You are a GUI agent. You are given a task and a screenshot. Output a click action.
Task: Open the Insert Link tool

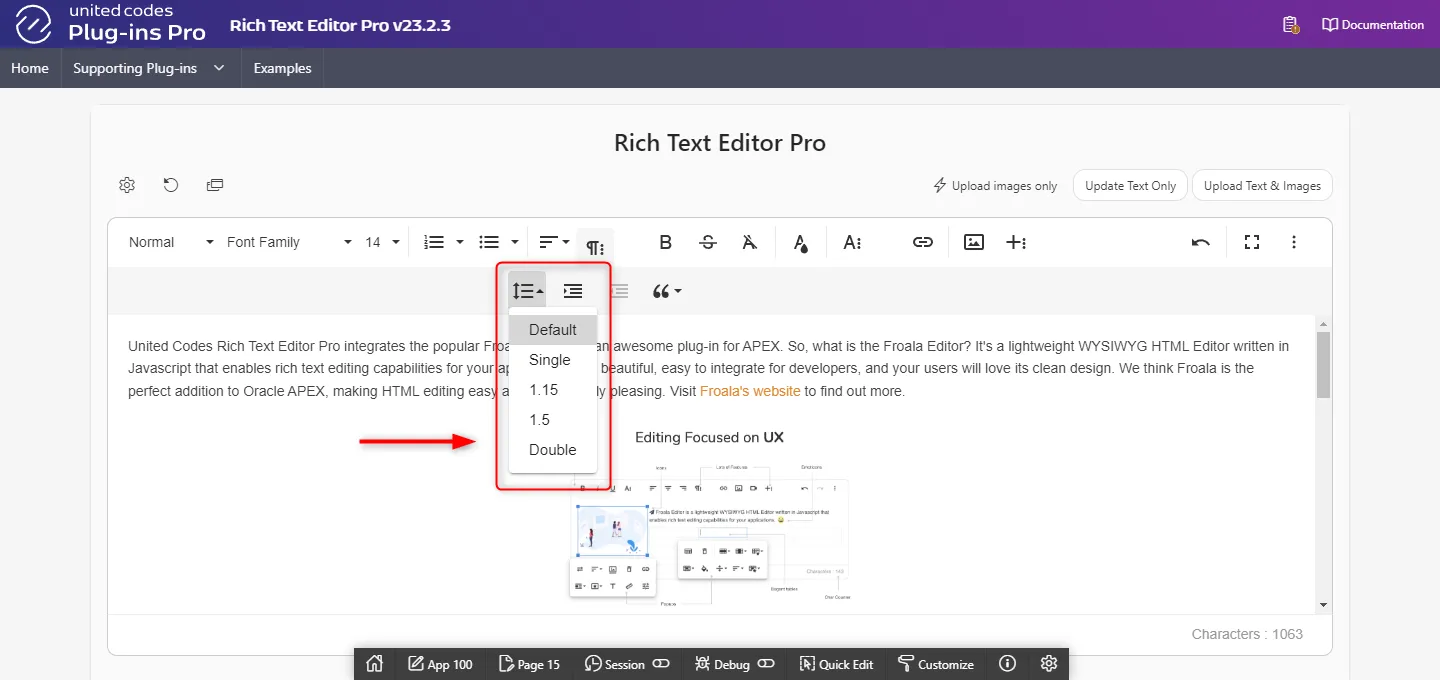pyautogui.click(x=922, y=242)
